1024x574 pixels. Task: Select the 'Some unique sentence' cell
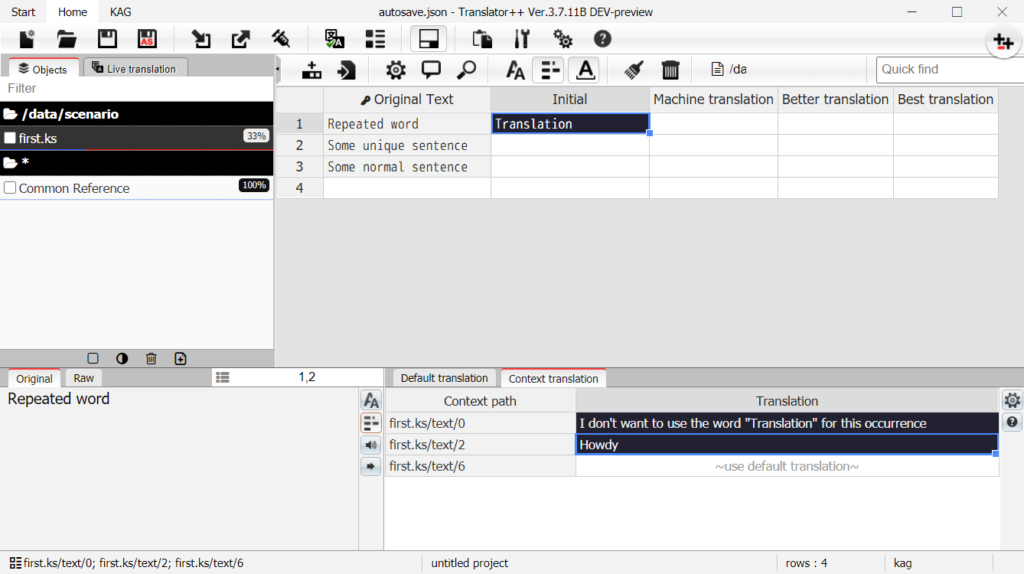407,146
